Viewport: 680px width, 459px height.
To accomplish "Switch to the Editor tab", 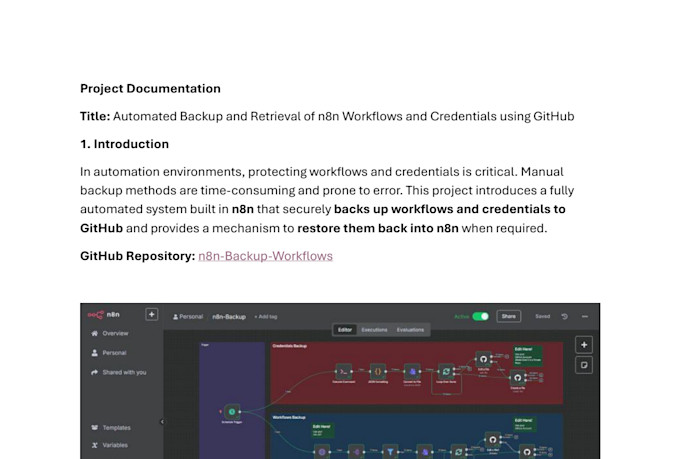I will pyautogui.click(x=345, y=330).
